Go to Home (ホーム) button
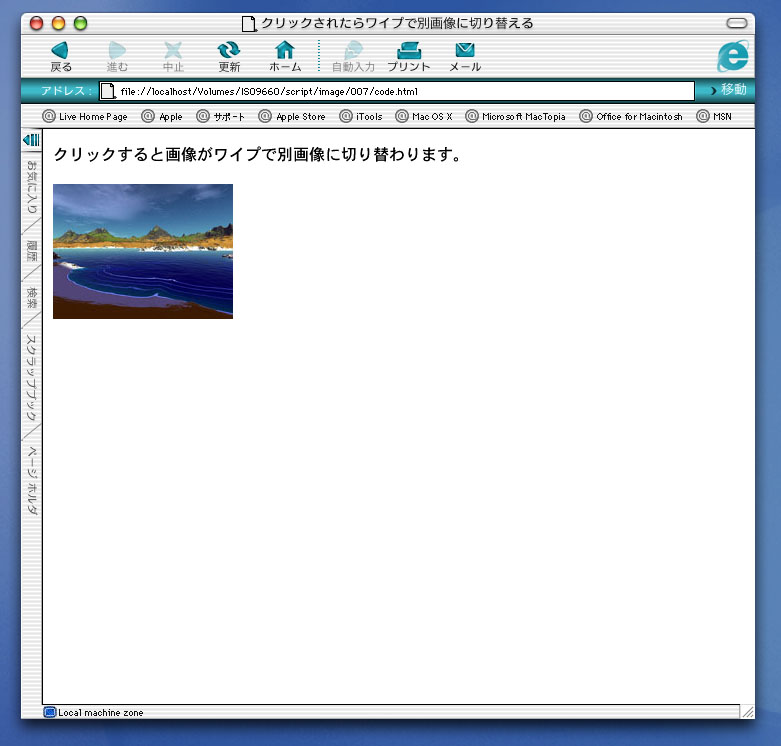This screenshot has width=781, height=746. (x=285, y=57)
